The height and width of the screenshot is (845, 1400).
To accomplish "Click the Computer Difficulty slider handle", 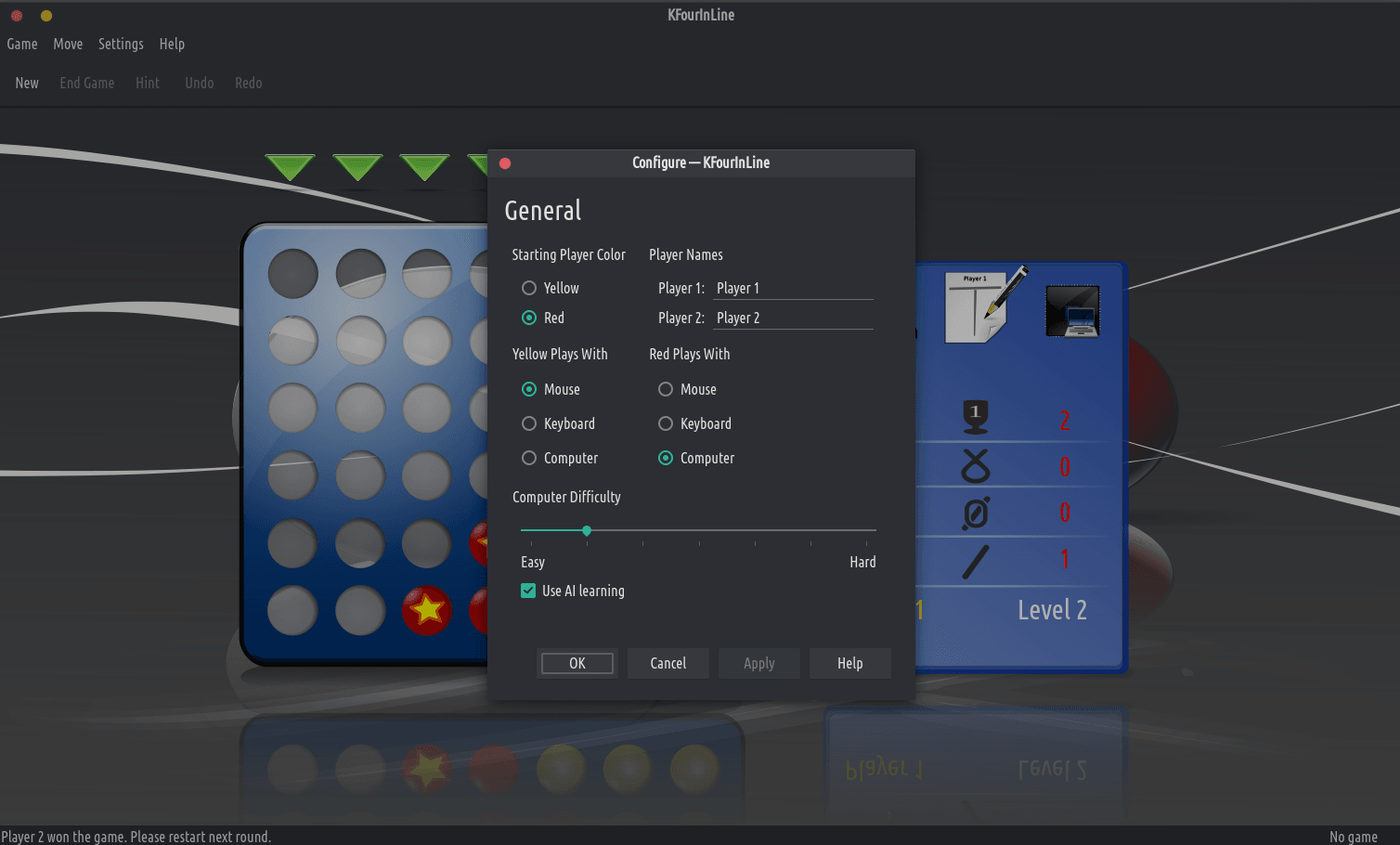I will point(587,530).
